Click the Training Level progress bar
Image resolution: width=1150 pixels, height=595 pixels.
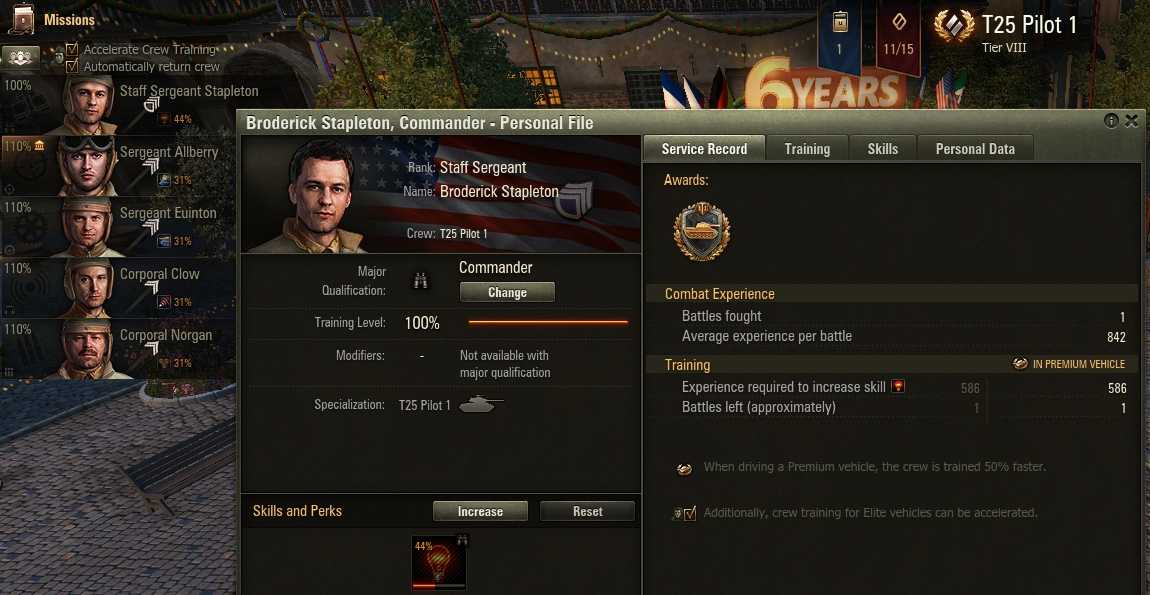coord(548,322)
